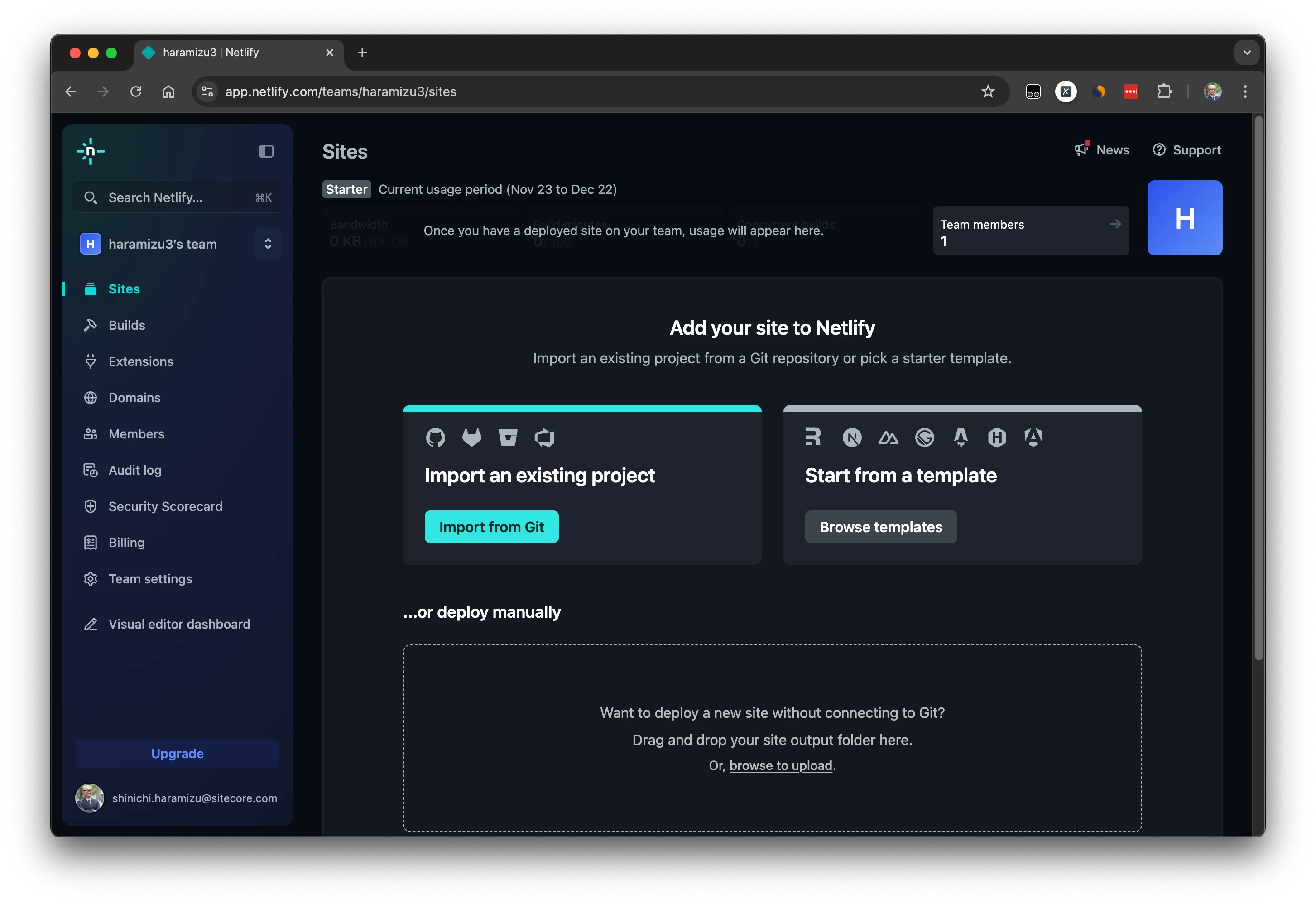Screen dimensions: 1316x904
Task: Click the Bitbucket import icon
Action: (x=508, y=437)
